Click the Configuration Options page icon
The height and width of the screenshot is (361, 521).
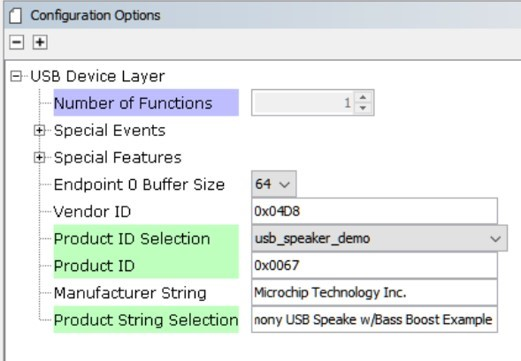(x=16, y=16)
